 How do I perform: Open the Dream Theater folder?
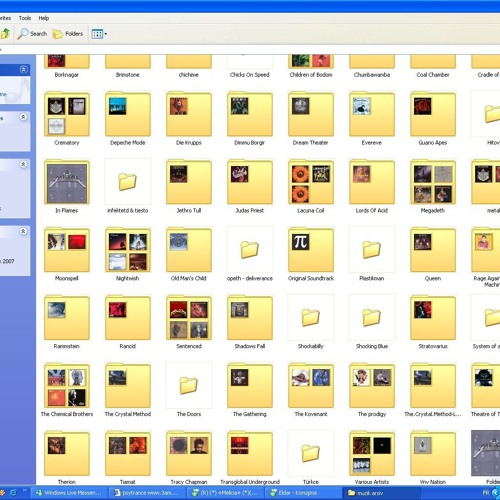point(311,114)
